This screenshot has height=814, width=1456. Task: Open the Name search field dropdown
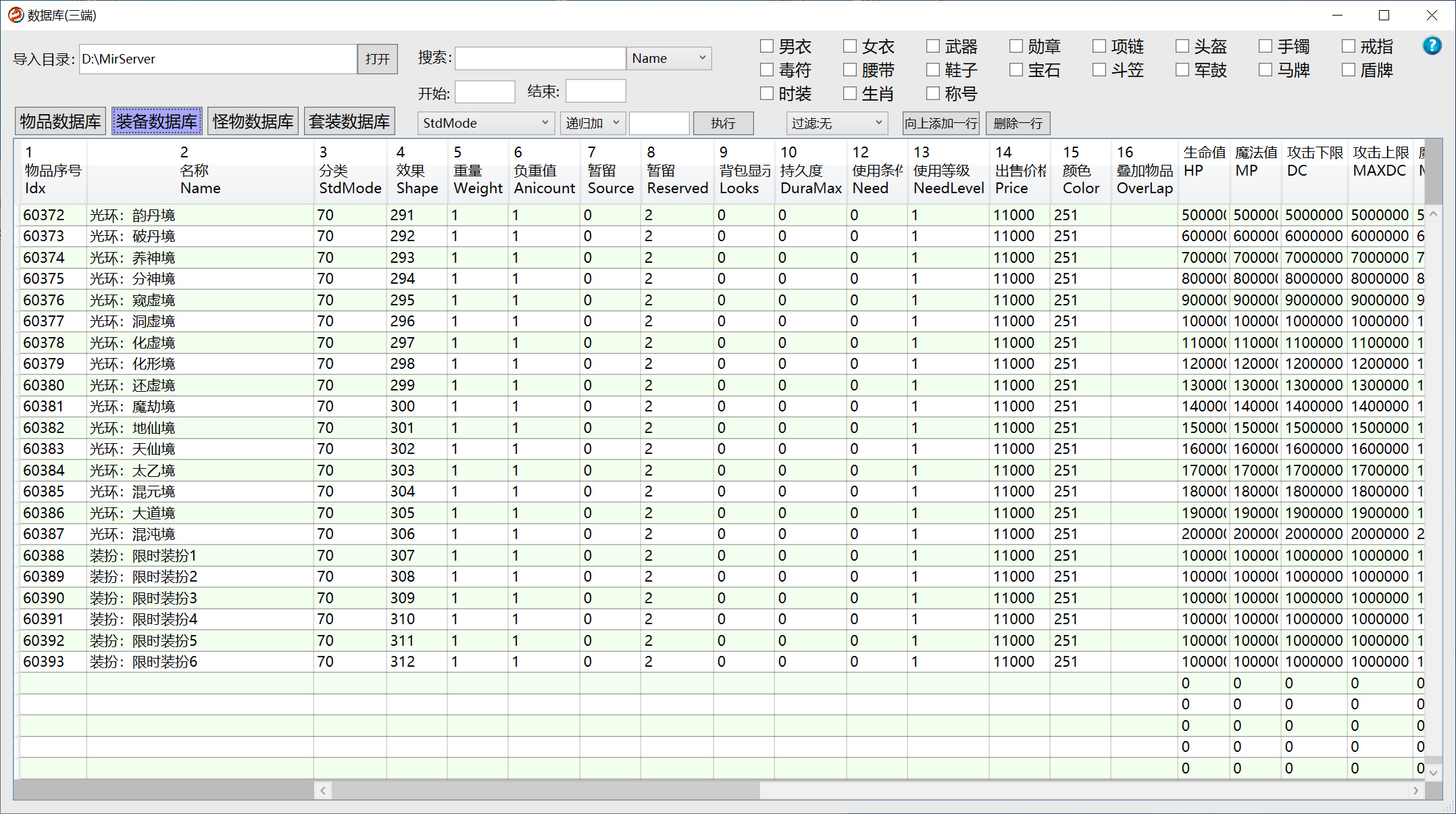[x=669, y=58]
